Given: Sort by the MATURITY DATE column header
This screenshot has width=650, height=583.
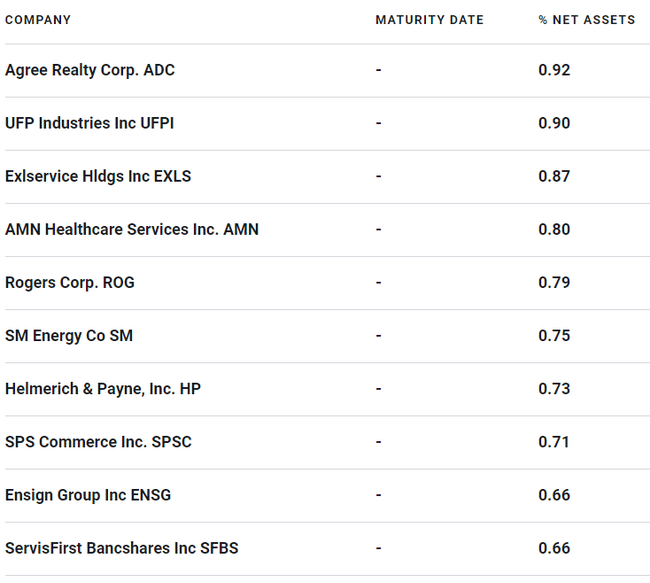Looking at the screenshot, I should [x=429, y=20].
